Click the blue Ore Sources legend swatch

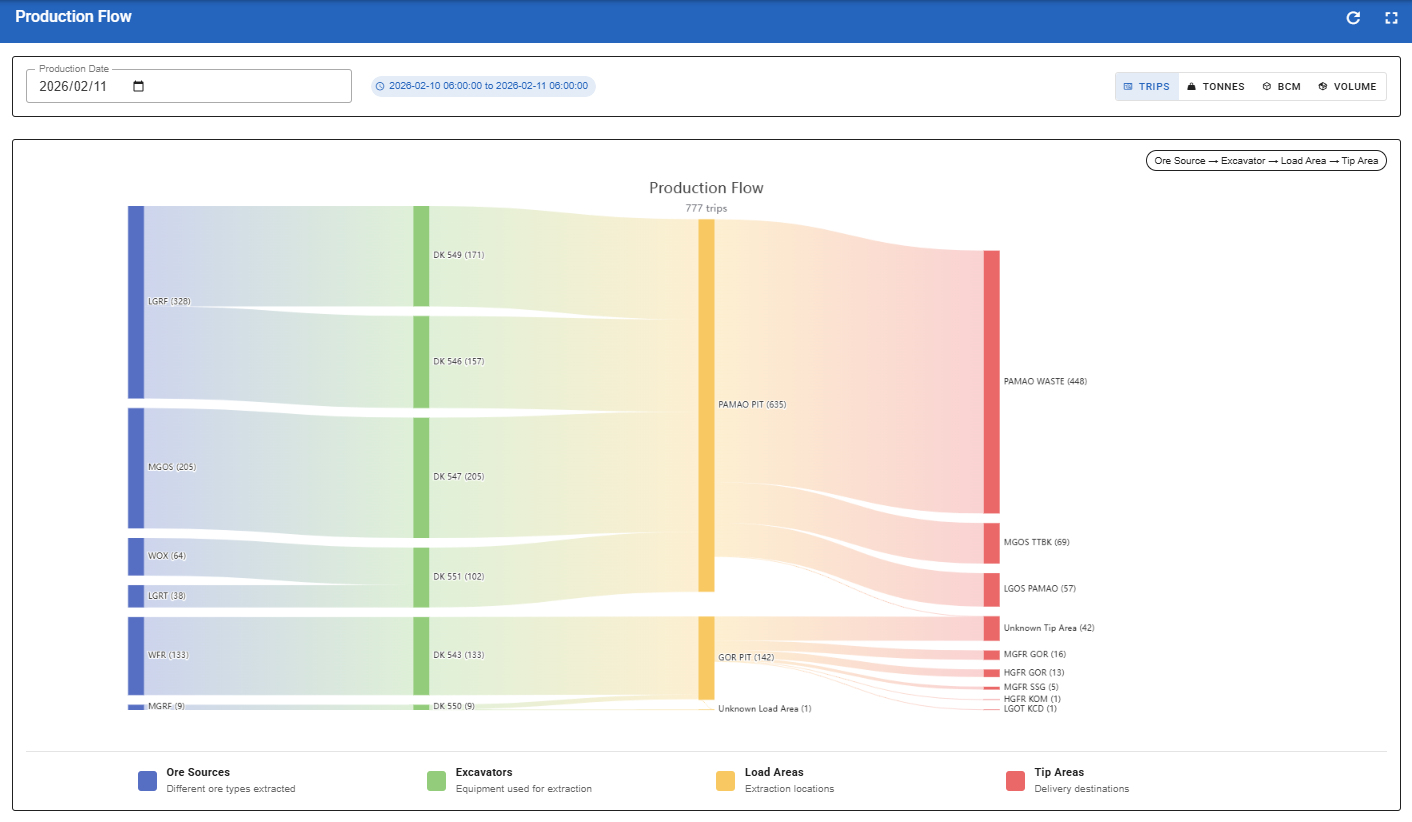147,781
